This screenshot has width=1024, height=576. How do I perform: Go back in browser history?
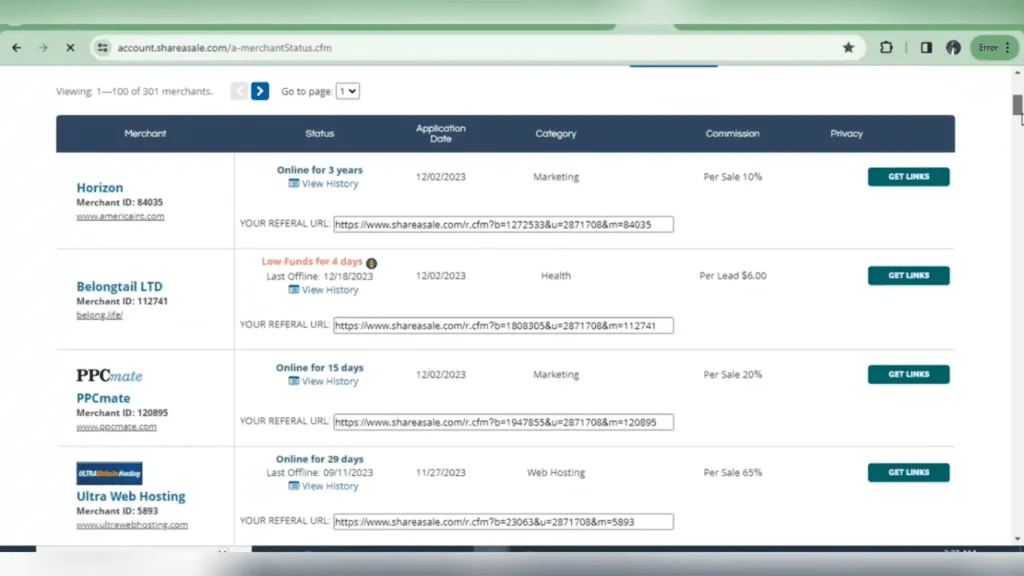17,48
